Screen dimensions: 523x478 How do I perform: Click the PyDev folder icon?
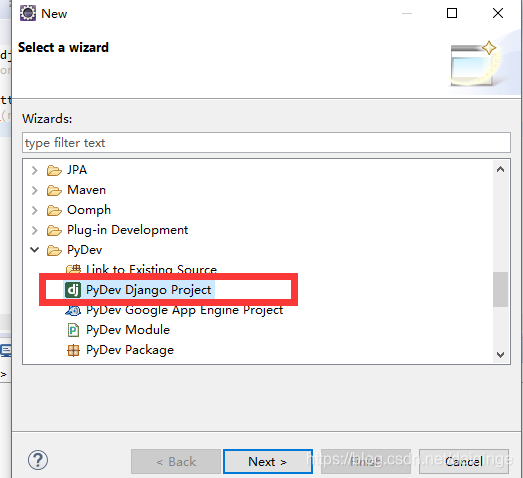pos(54,251)
